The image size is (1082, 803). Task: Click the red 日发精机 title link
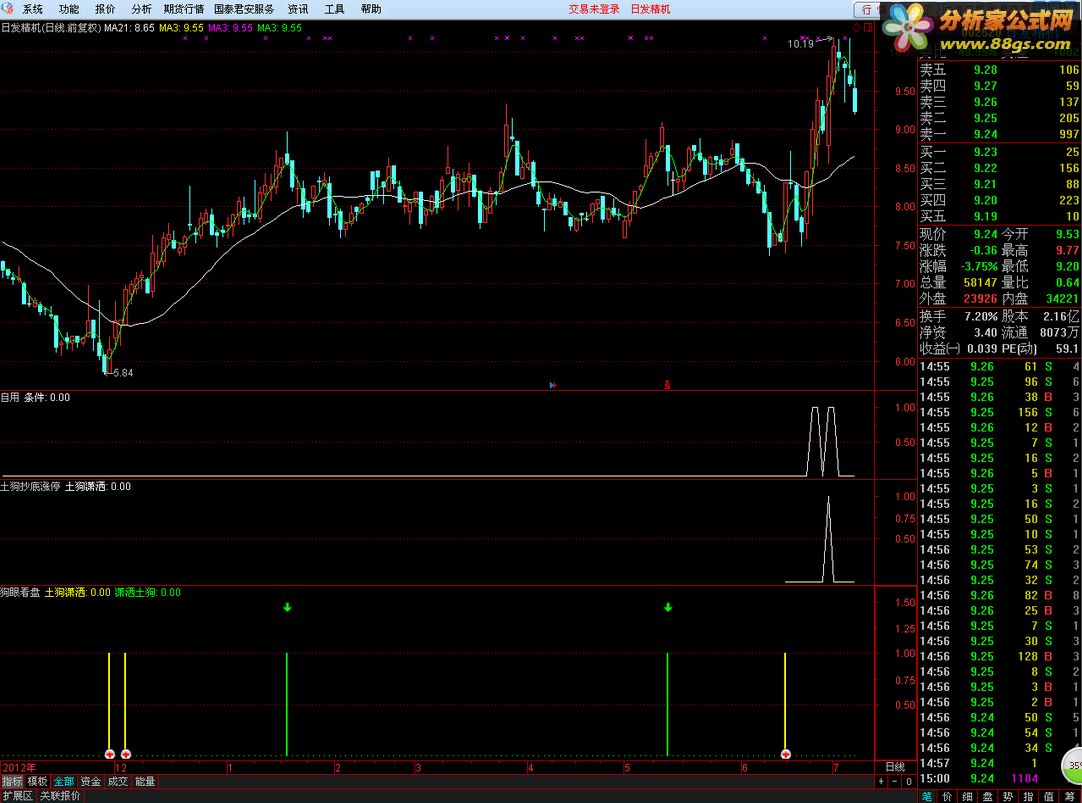[x=650, y=9]
